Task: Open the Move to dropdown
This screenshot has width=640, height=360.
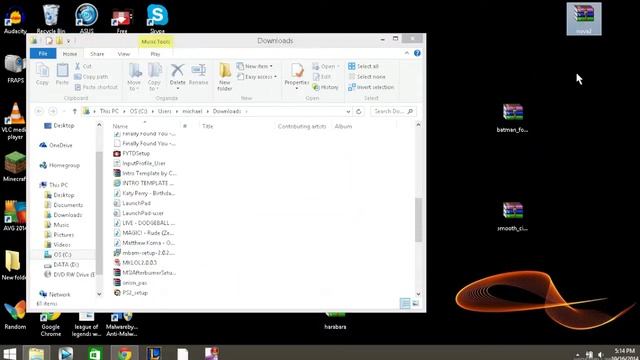Action: [x=134, y=78]
